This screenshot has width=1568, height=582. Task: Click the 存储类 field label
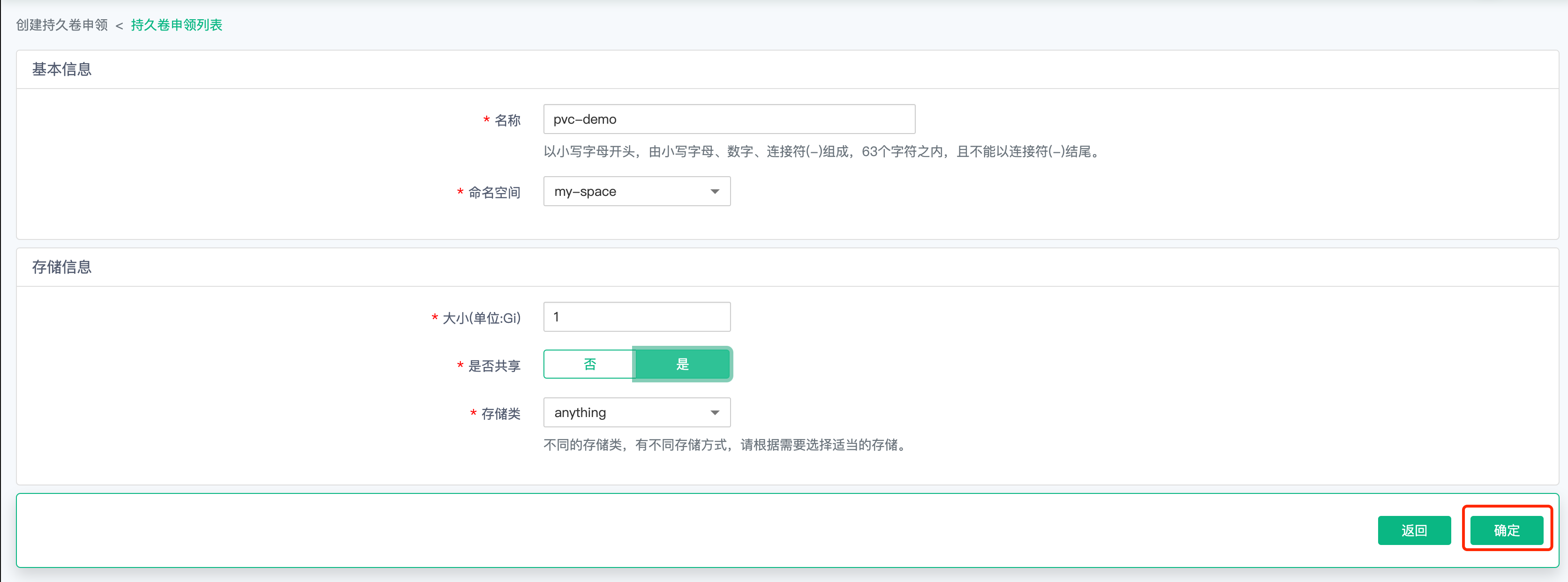501,414
